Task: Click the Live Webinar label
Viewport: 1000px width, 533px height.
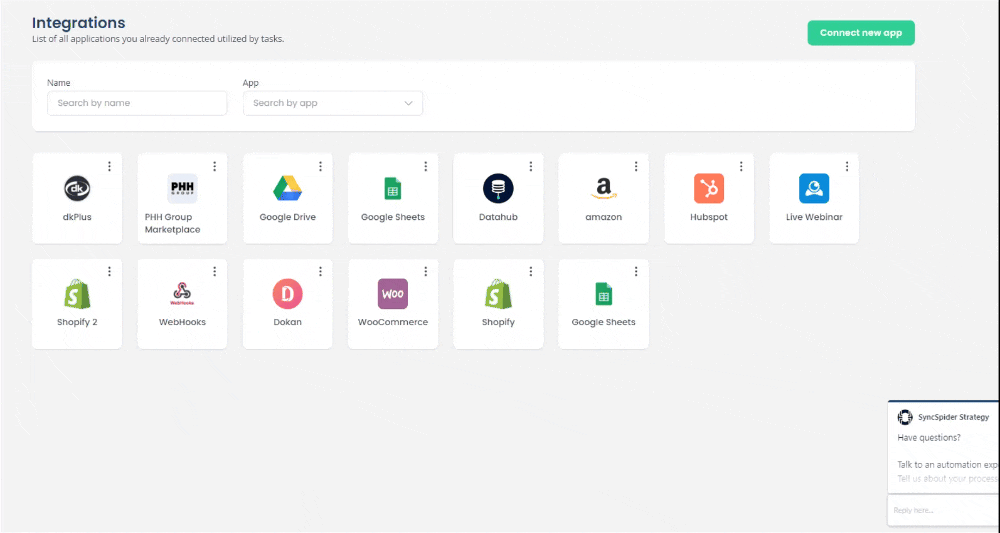Action: 814,217
